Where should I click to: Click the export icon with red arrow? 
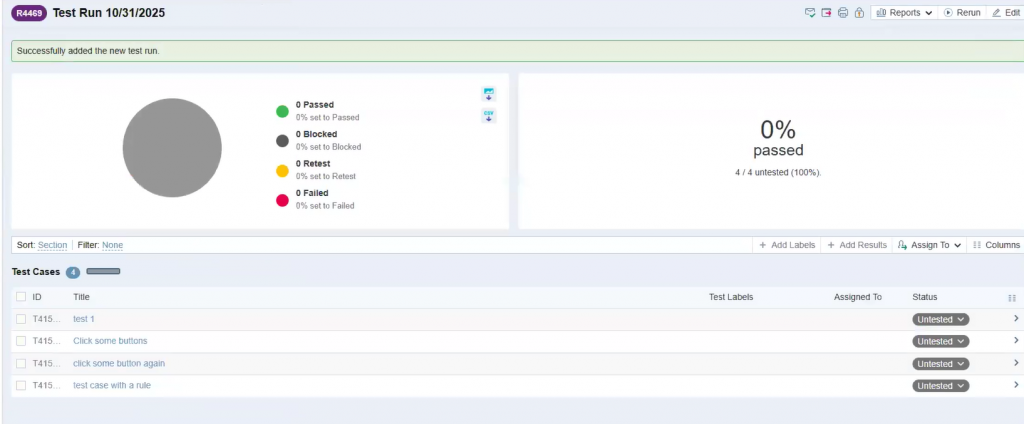tap(826, 13)
